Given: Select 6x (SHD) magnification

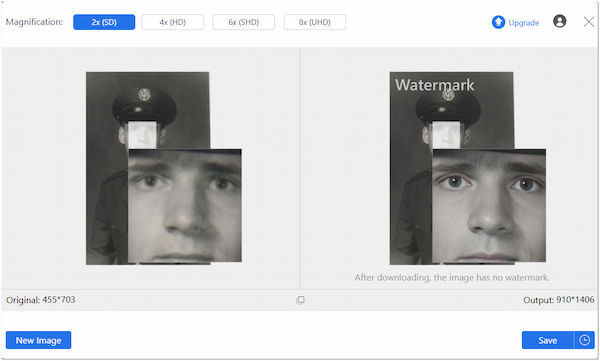Looking at the screenshot, I should click(x=243, y=22).
